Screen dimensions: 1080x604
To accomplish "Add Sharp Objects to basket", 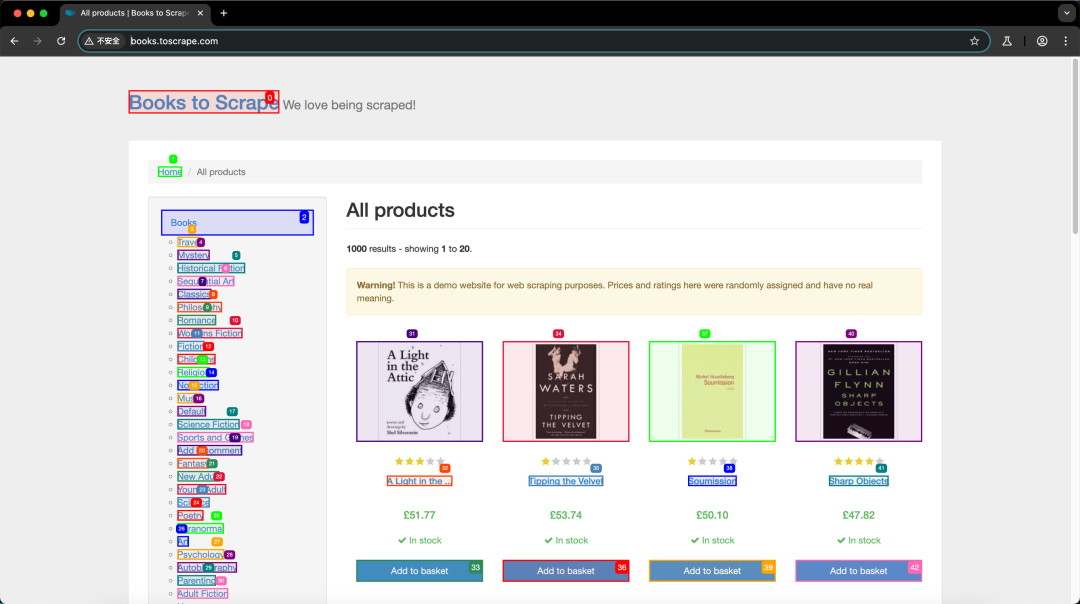I will 858,571.
